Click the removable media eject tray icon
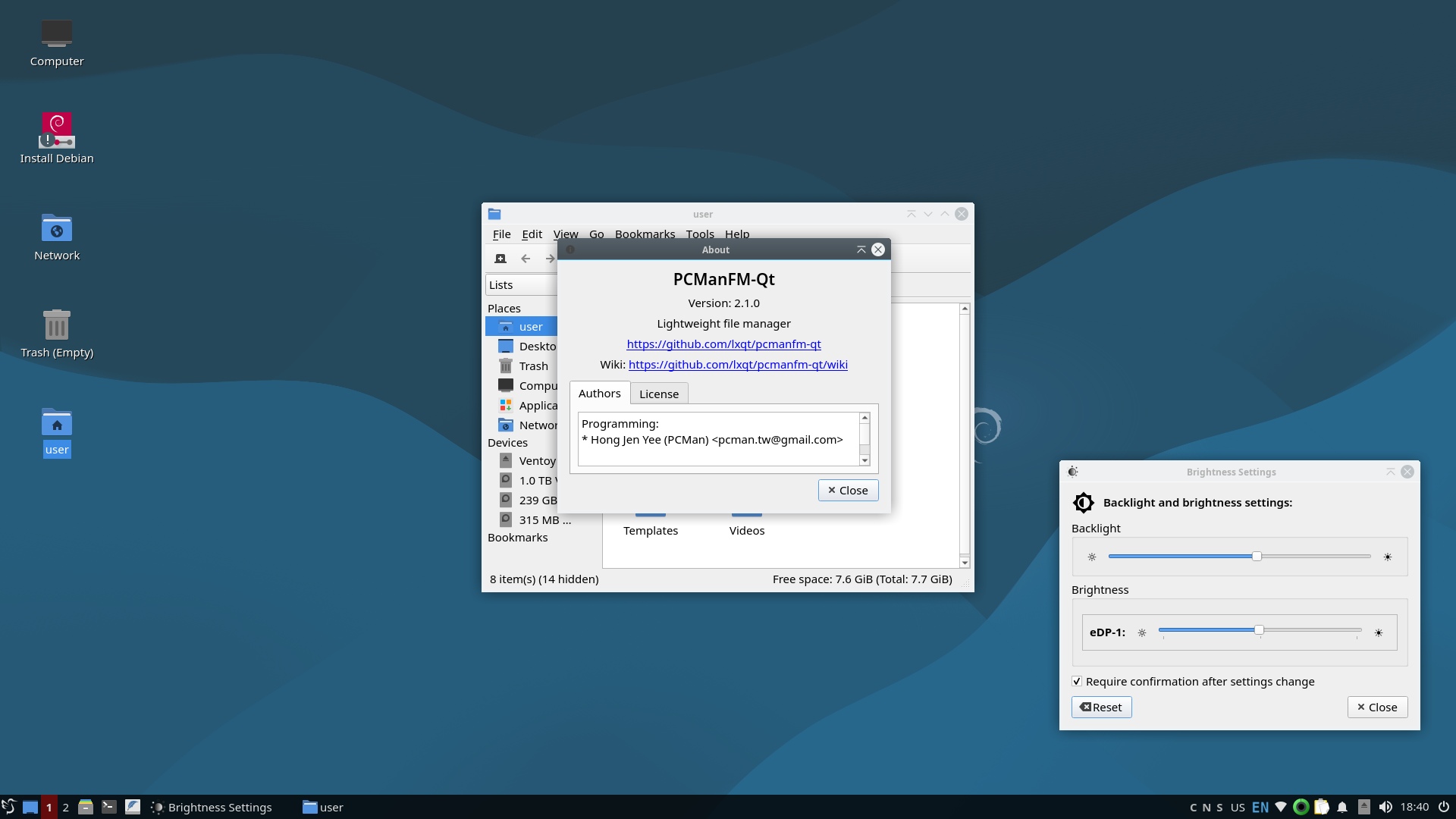Screen dimensions: 1456x819 1363,807
